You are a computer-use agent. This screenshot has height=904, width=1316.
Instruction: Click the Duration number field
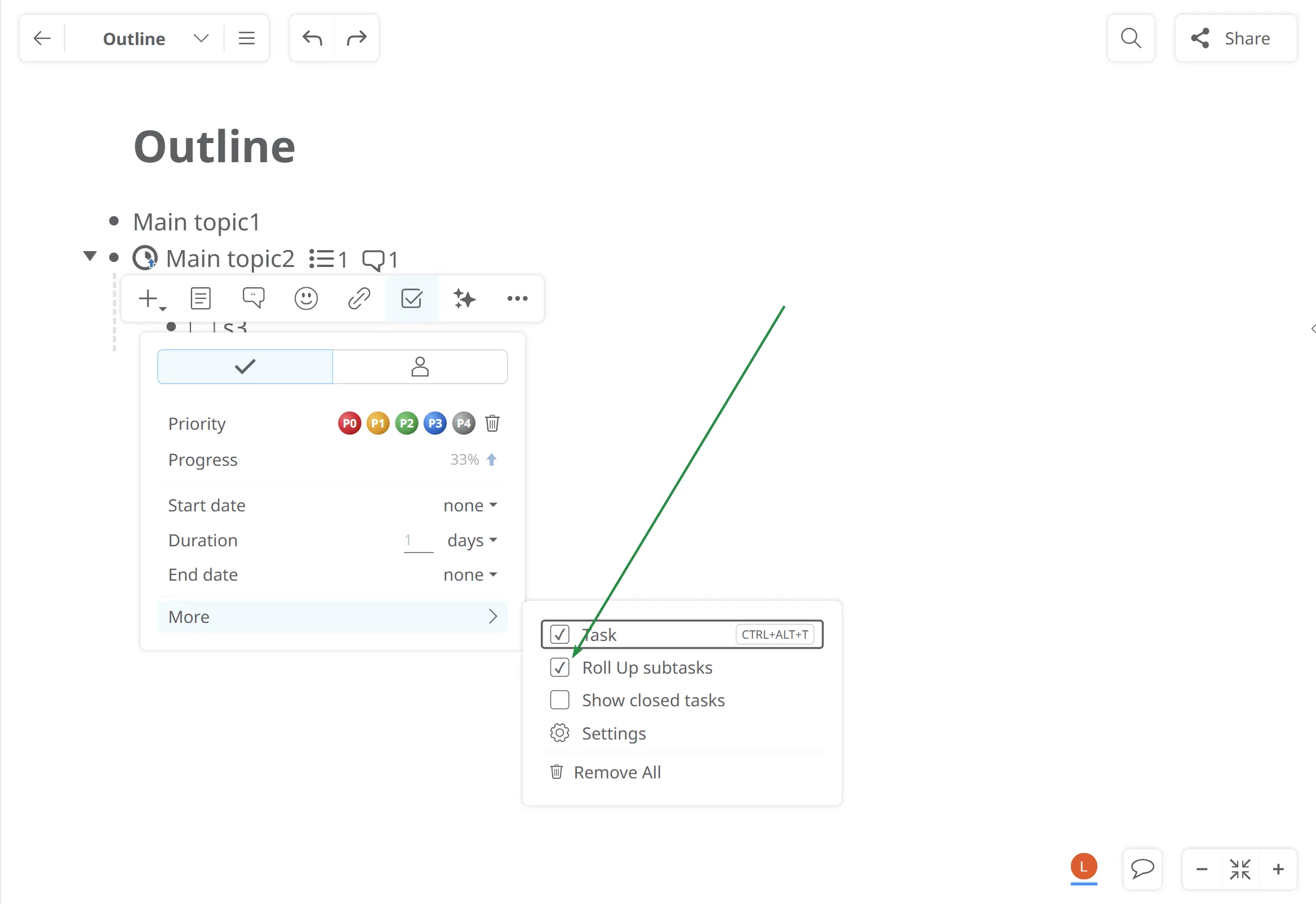point(418,541)
